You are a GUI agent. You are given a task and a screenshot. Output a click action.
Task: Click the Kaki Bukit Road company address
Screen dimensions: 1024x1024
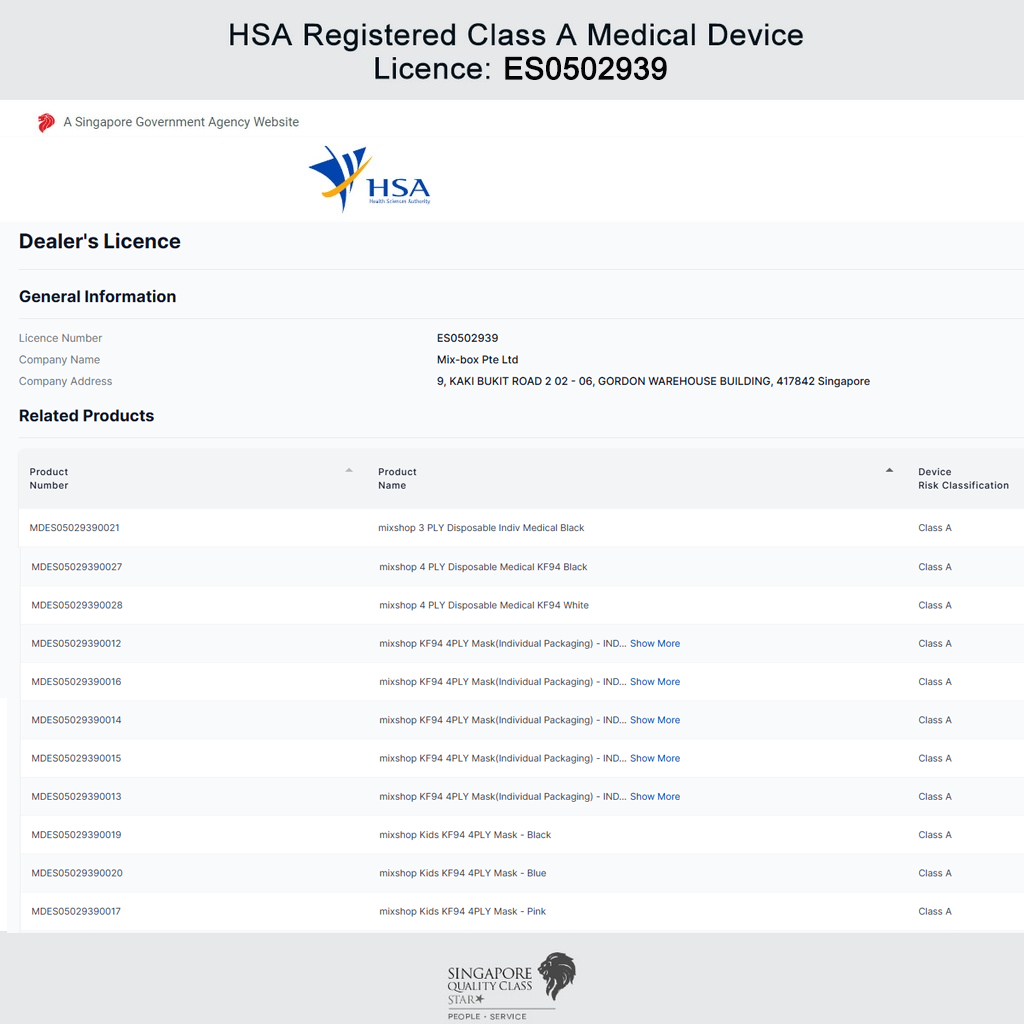tap(652, 381)
